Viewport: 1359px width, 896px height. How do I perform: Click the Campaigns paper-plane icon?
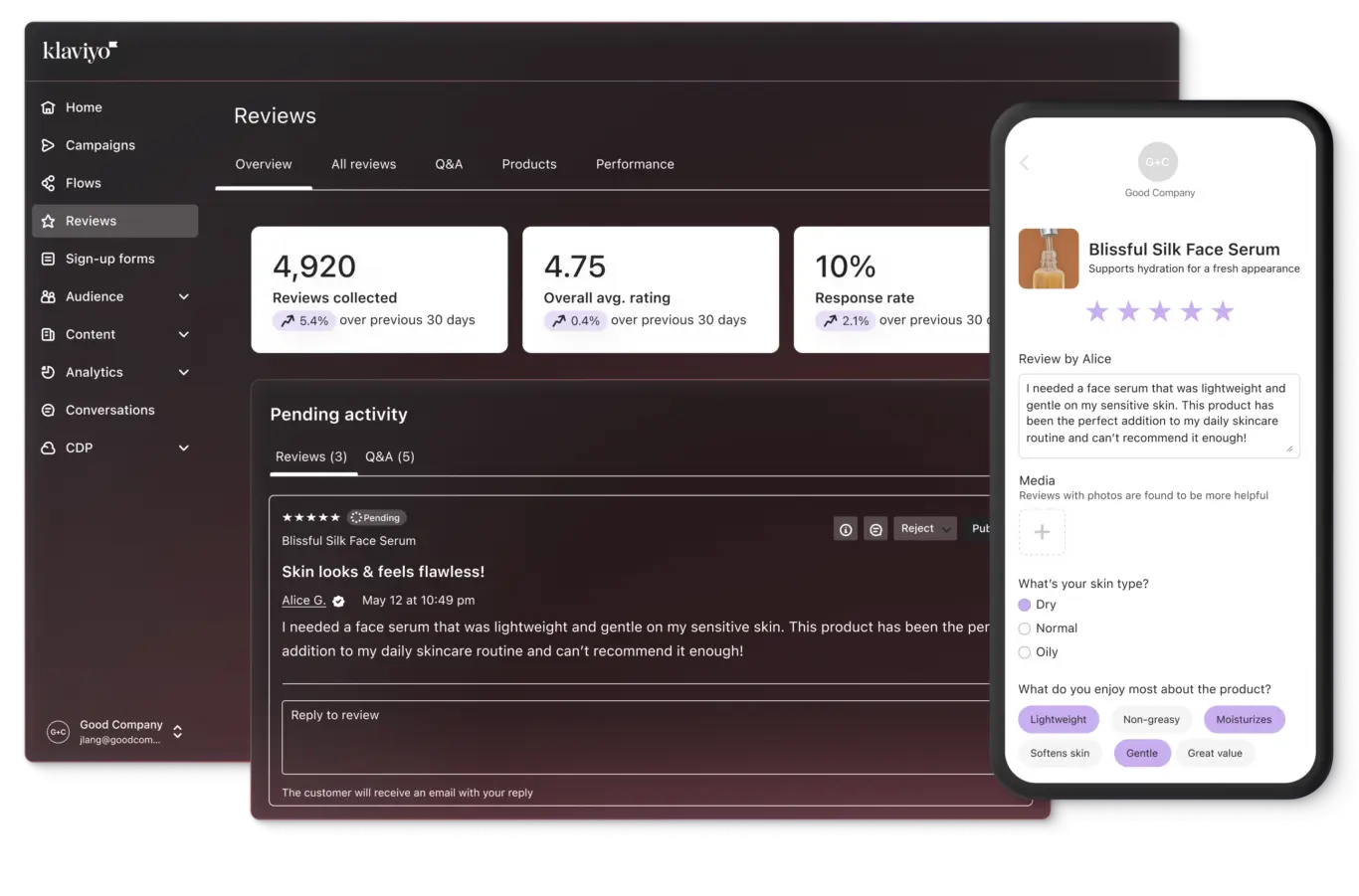48,145
